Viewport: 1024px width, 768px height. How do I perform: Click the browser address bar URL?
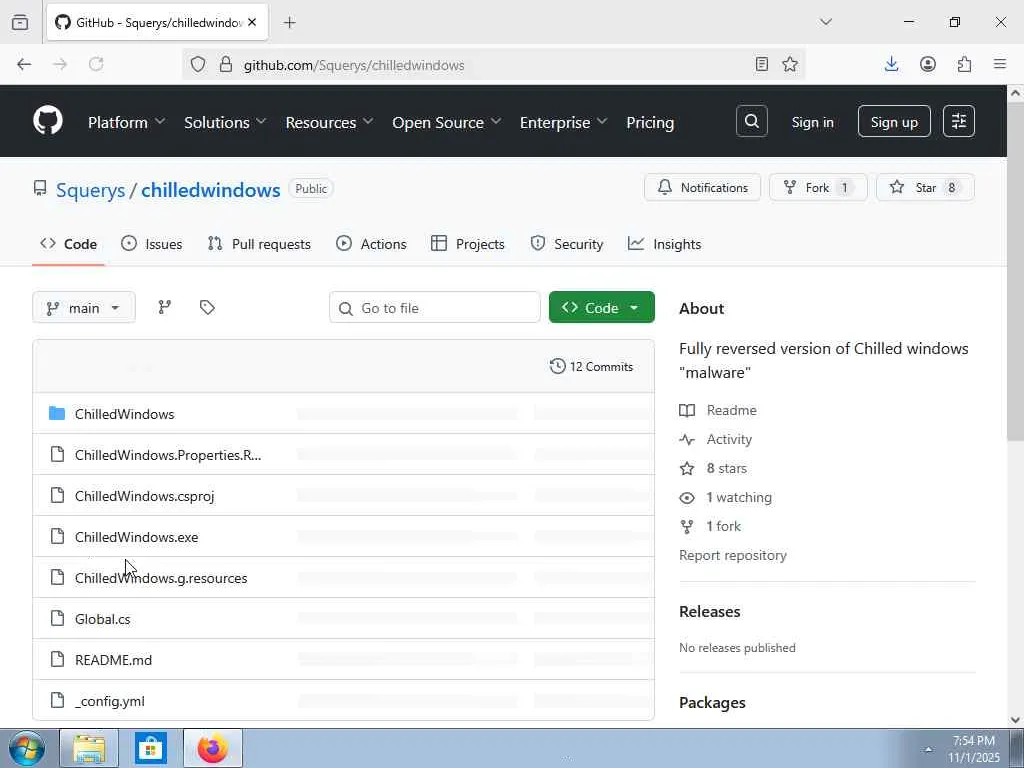click(354, 65)
